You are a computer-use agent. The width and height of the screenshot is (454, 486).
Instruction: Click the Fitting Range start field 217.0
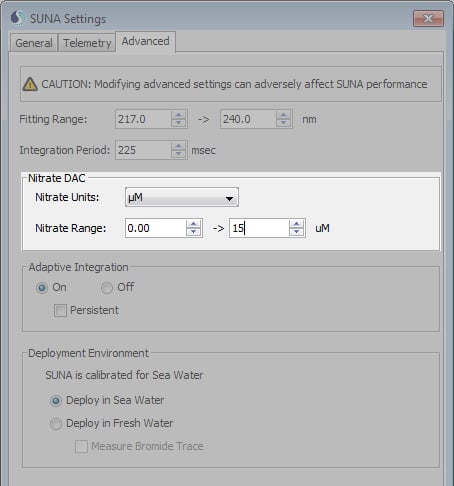coord(143,119)
